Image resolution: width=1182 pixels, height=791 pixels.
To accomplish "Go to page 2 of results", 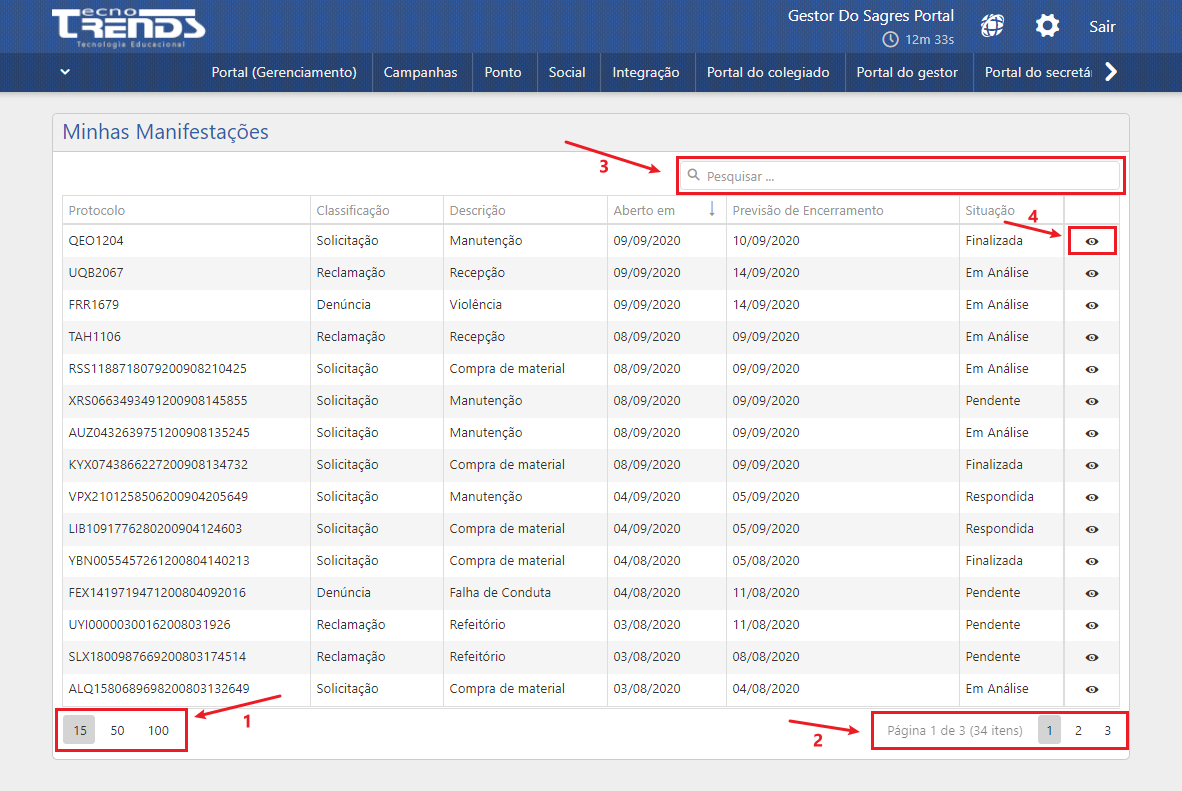I will pyautogui.click(x=1078, y=730).
